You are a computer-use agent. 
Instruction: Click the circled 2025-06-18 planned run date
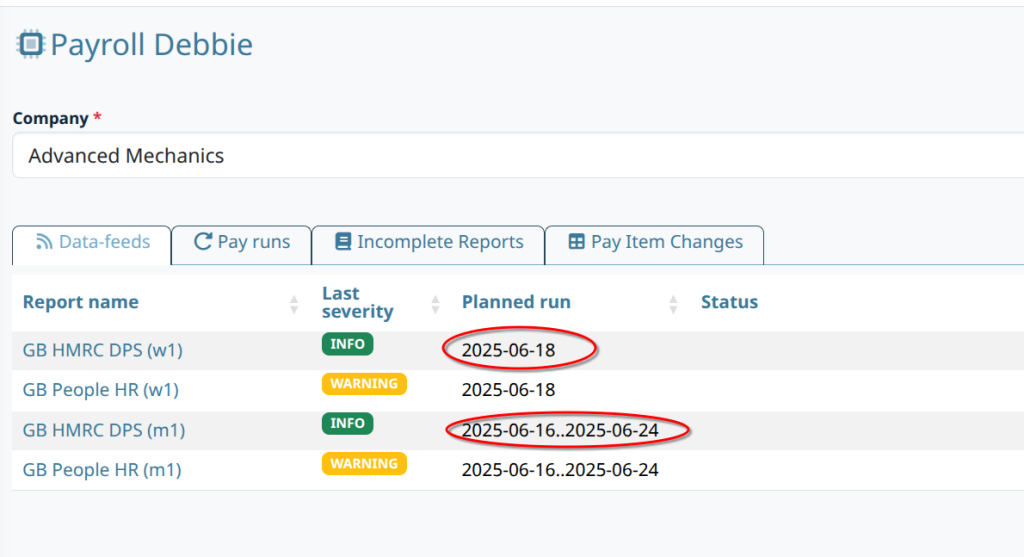tap(508, 350)
